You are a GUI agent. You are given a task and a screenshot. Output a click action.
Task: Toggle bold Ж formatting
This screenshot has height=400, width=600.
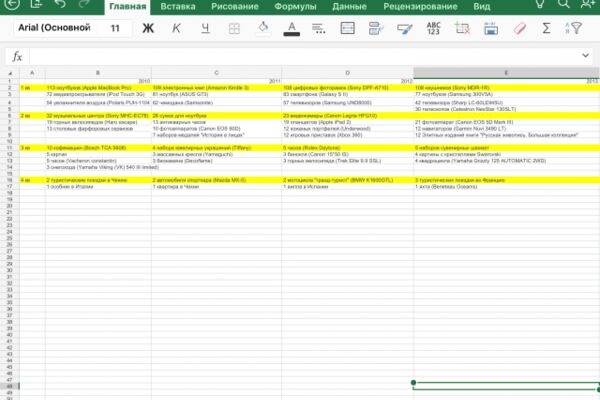tap(148, 28)
